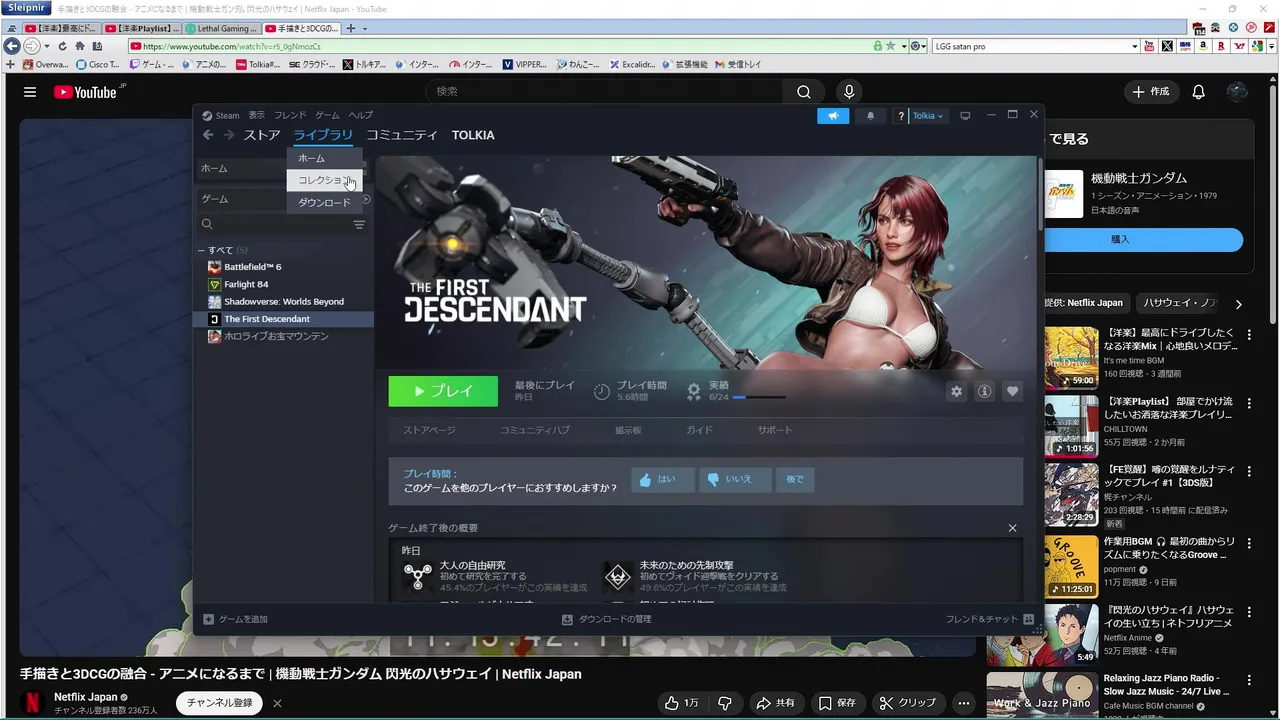Click the 後で button

[x=795, y=479]
